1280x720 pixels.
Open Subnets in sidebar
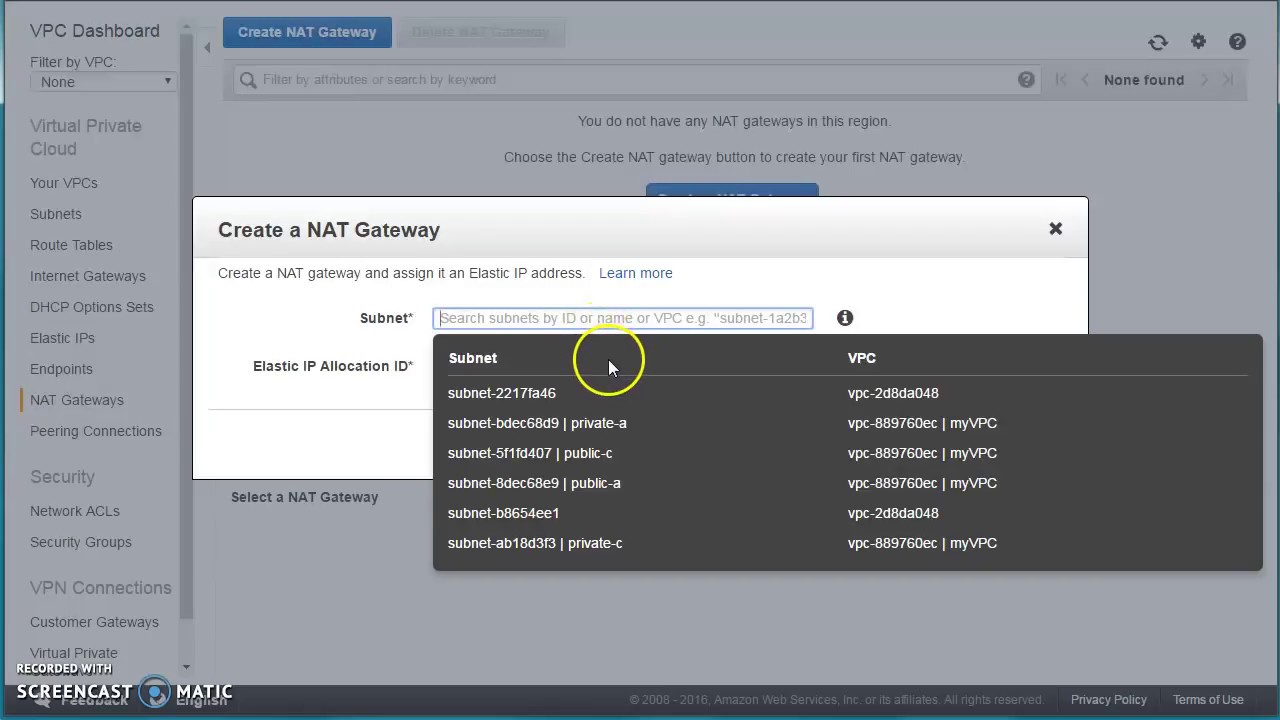[x=56, y=214]
